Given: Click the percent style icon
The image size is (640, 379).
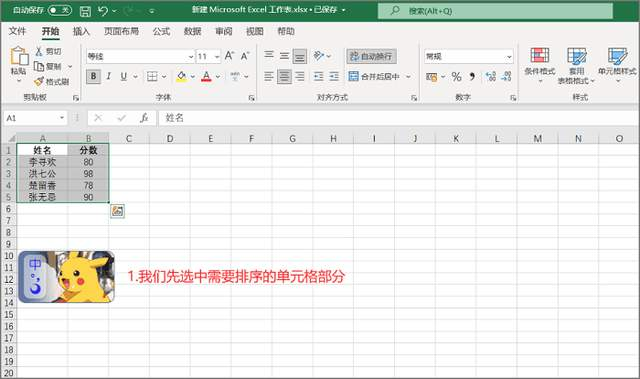Looking at the screenshot, I should 456,76.
